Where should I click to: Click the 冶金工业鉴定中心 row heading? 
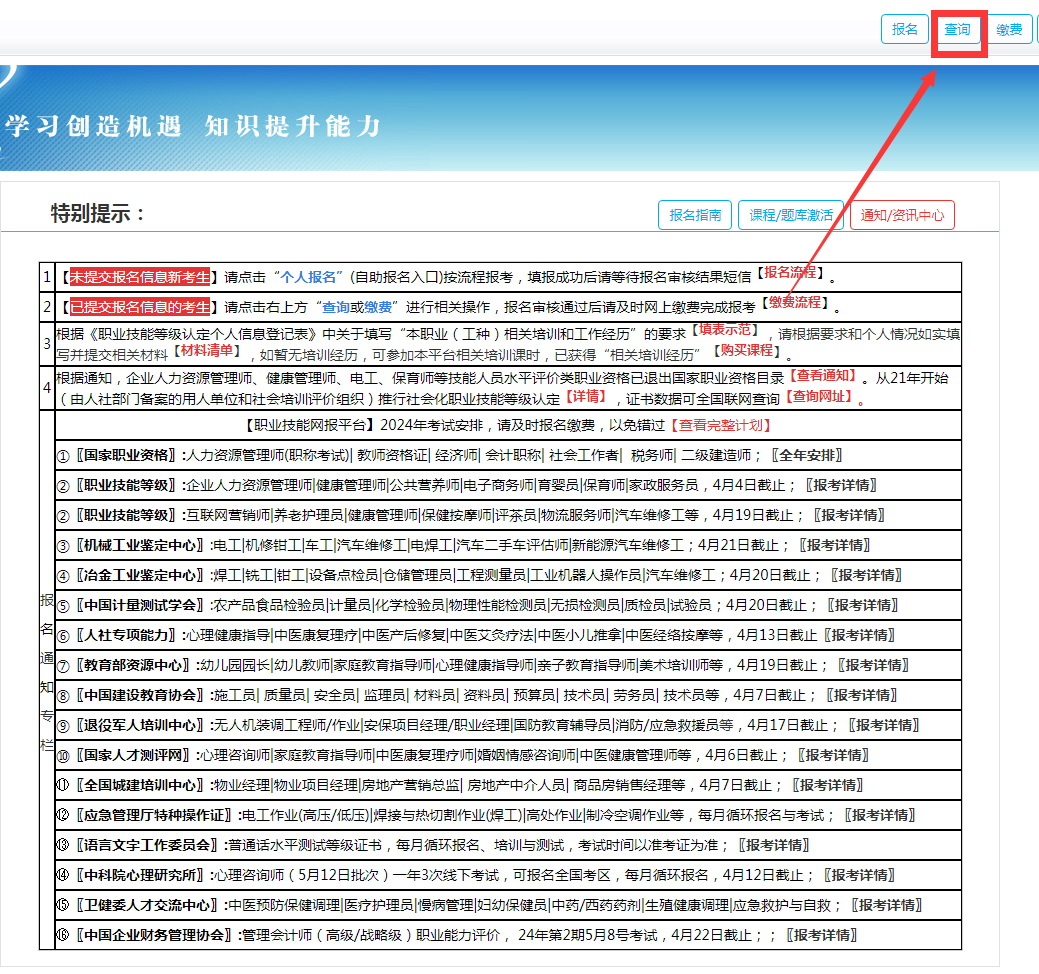[x=140, y=575]
